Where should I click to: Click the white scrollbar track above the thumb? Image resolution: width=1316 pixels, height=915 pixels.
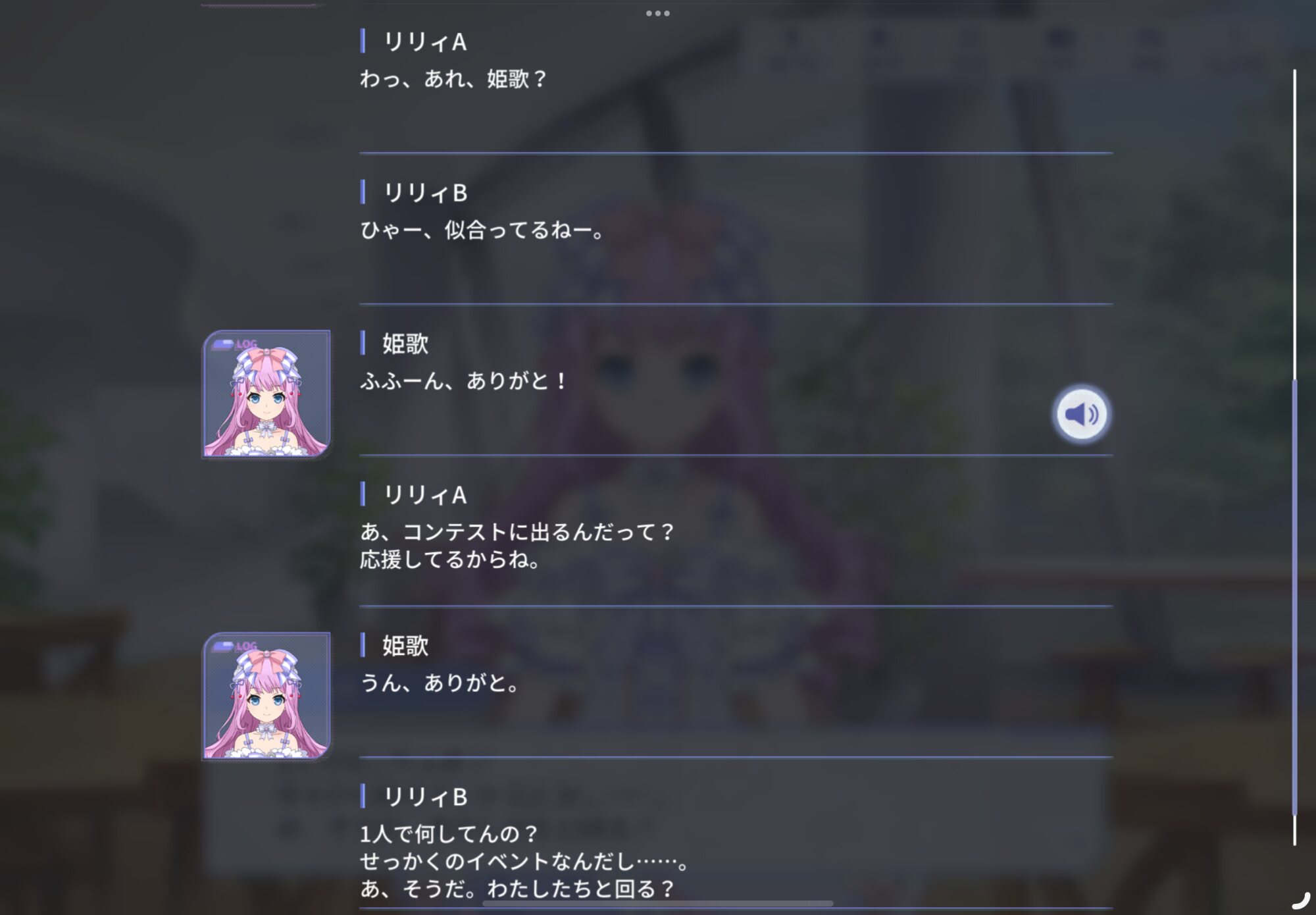[1294, 224]
